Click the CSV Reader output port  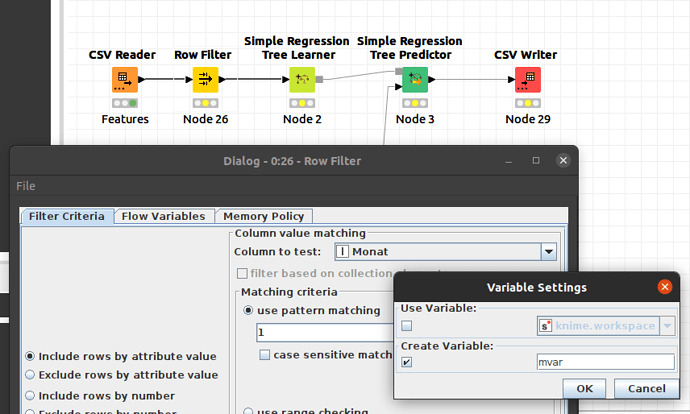click(x=142, y=80)
